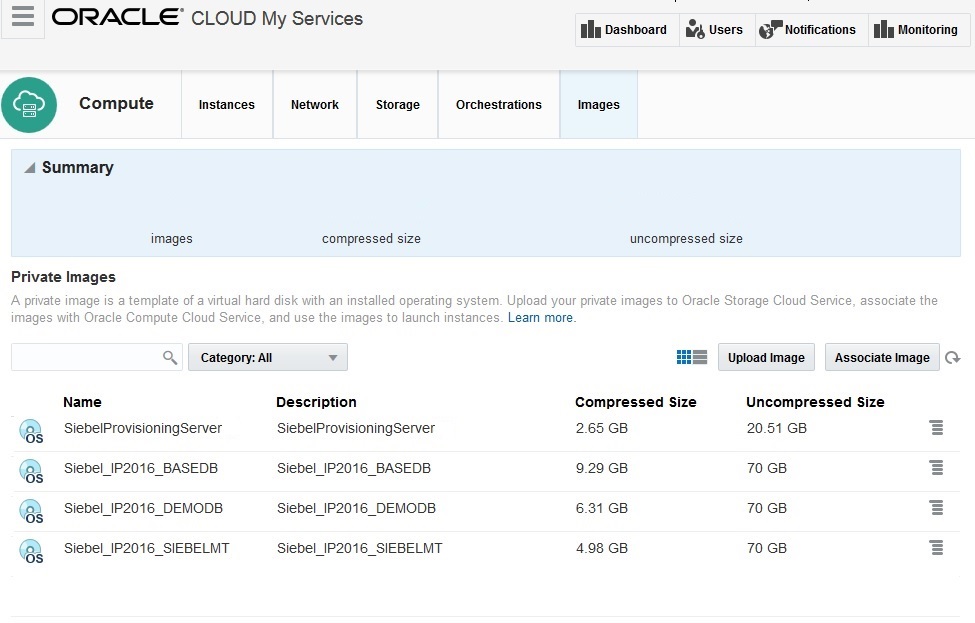Screen dimensions: 975x623
Task: Open the Users section icon
Action: click(x=715, y=29)
